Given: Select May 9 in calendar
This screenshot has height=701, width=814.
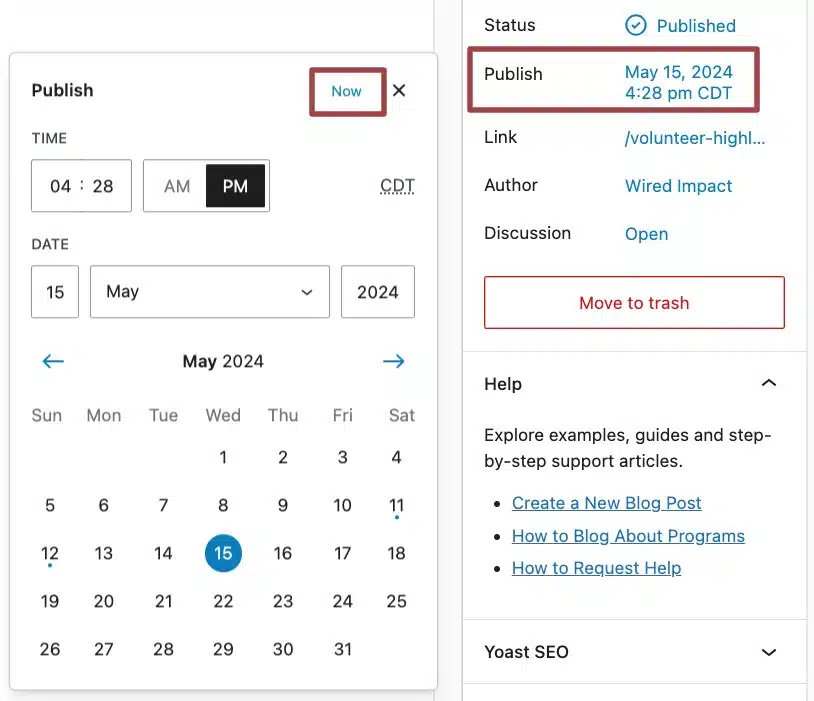Looking at the screenshot, I should coord(283,505).
